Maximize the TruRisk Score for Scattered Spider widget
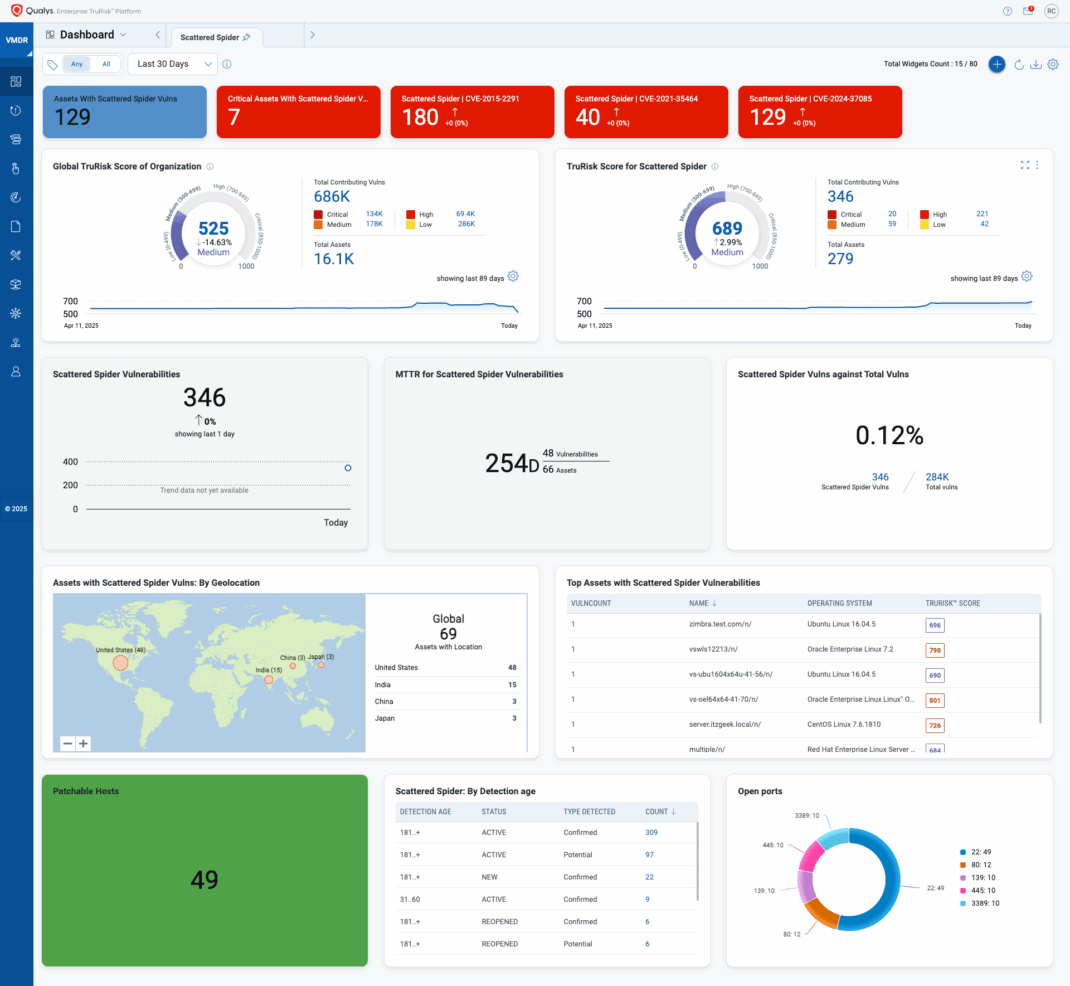 pyautogui.click(x=1025, y=165)
